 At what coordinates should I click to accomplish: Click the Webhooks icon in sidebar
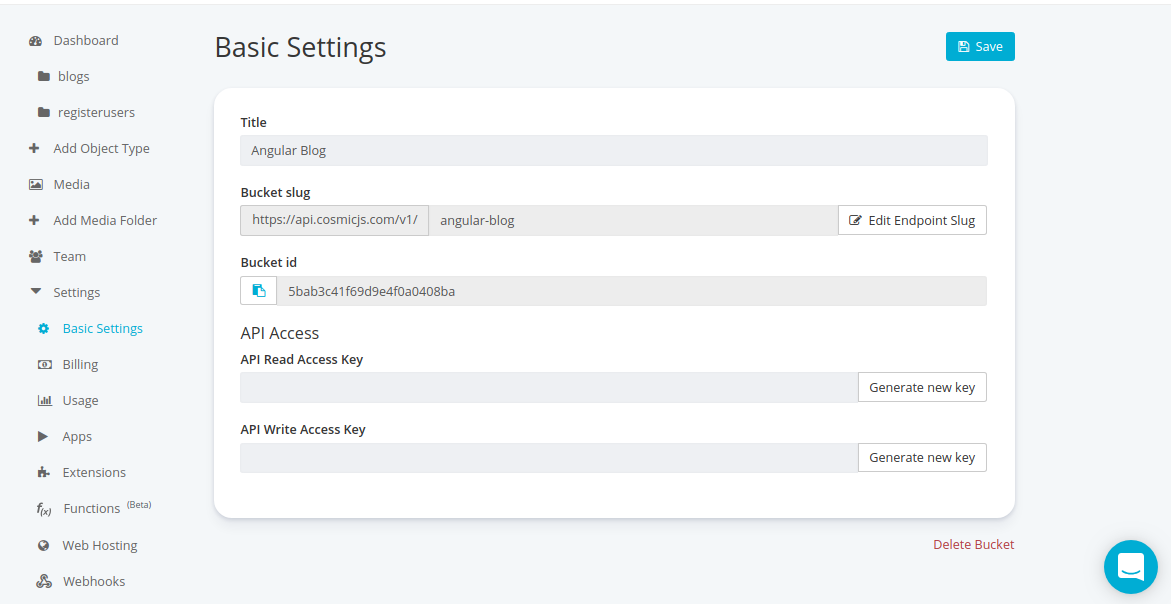[44, 582]
